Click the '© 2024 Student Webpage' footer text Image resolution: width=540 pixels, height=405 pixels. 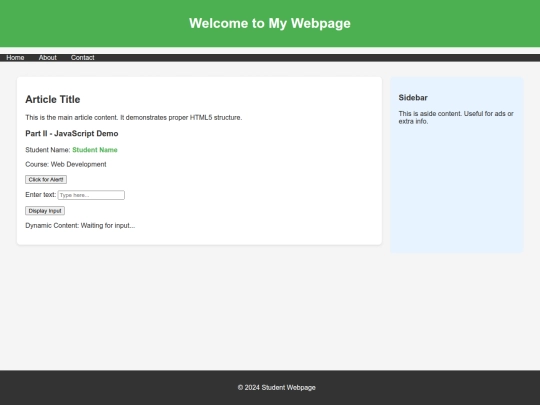pyautogui.click(x=277, y=387)
